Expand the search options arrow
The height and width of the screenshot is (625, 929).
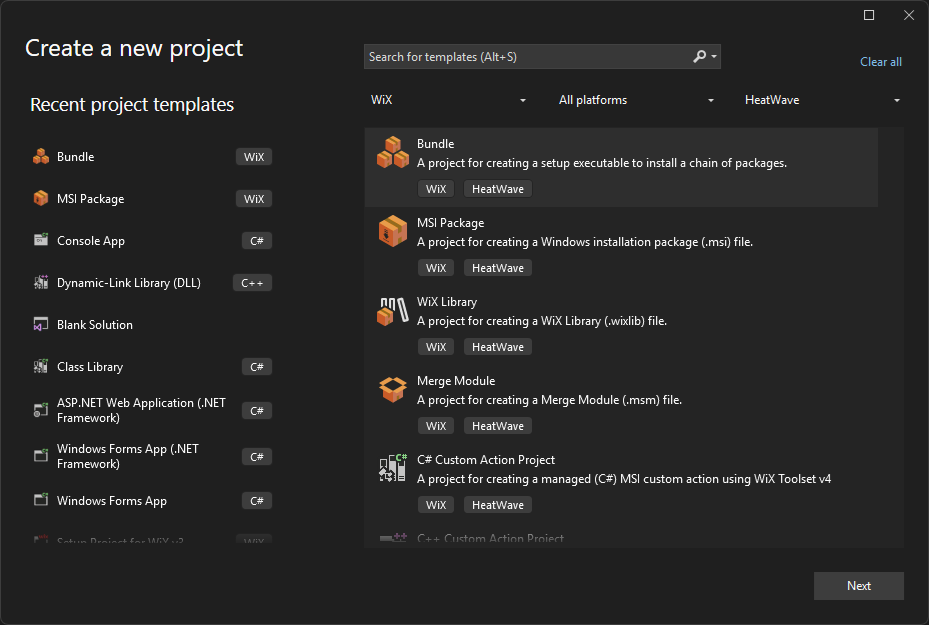714,57
